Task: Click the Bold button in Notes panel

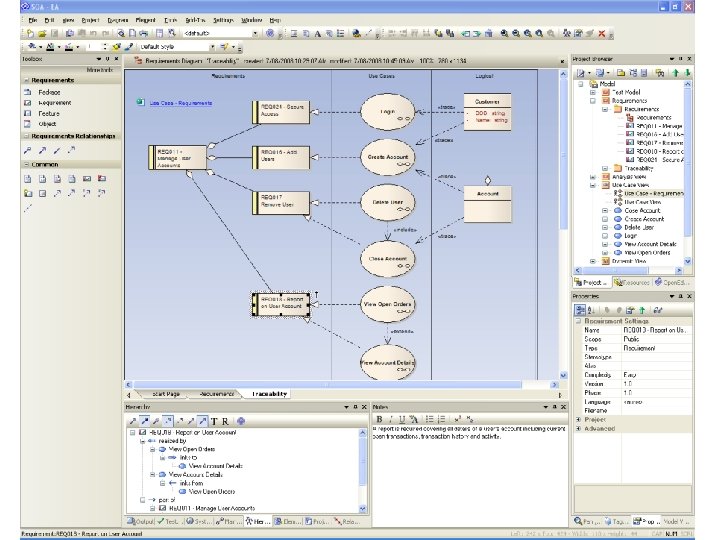Action: tap(379, 420)
